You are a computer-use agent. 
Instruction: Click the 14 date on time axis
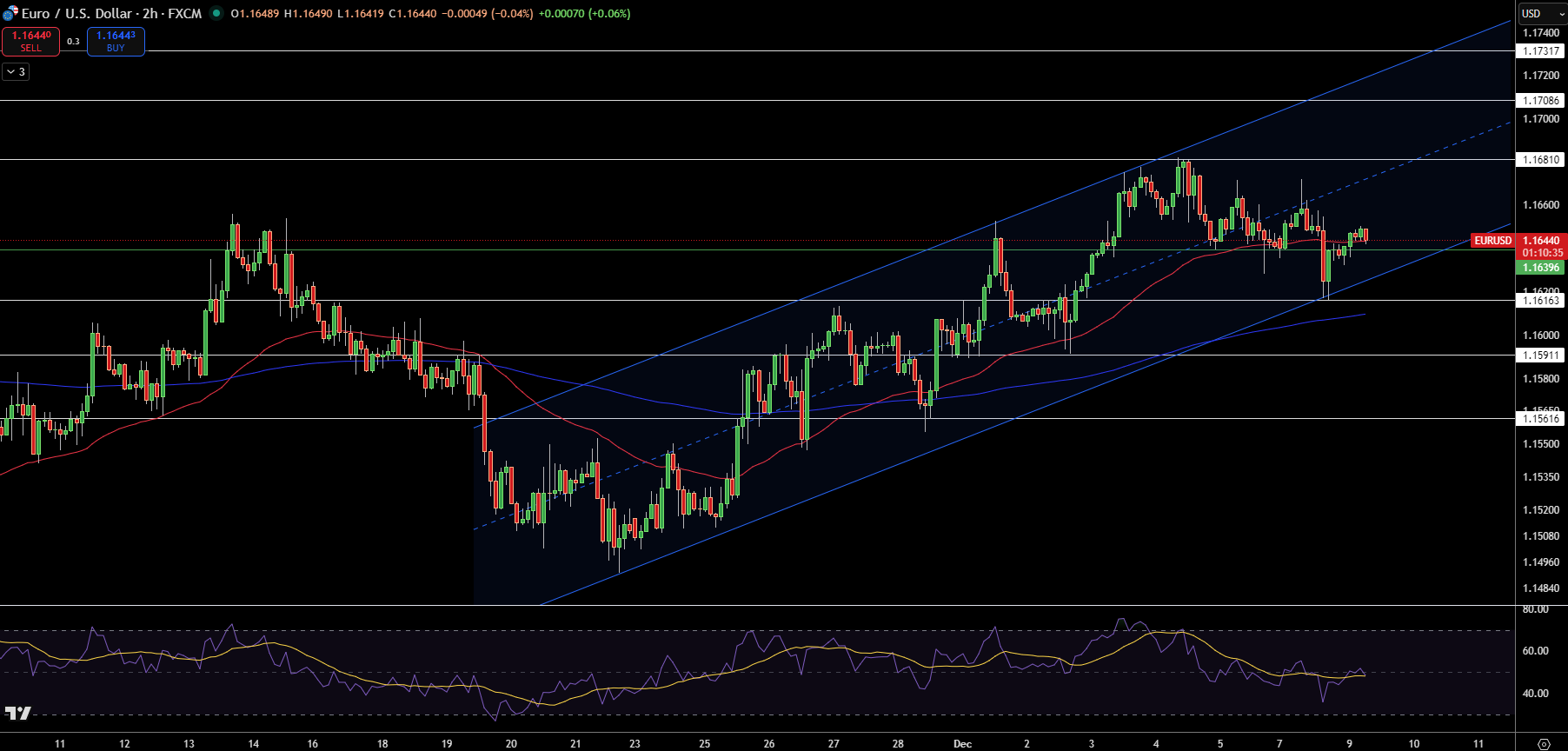coord(253,744)
